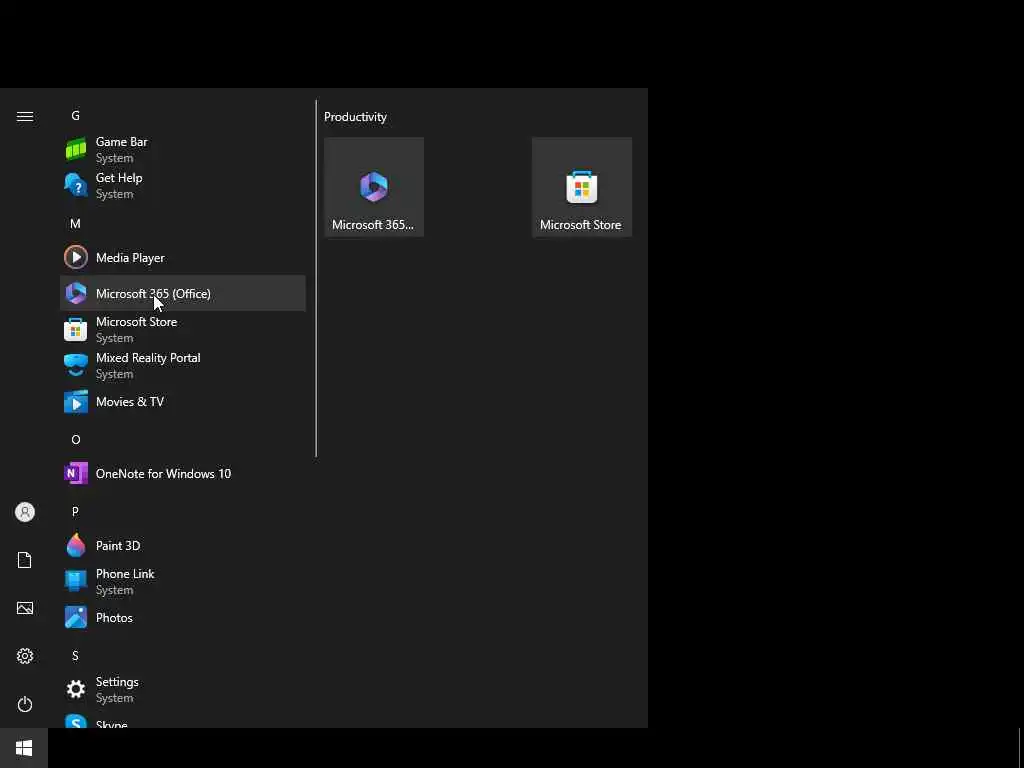The image size is (1024, 768).
Task: Click 'Microsoft Store' text in app list
Action: click(136, 322)
